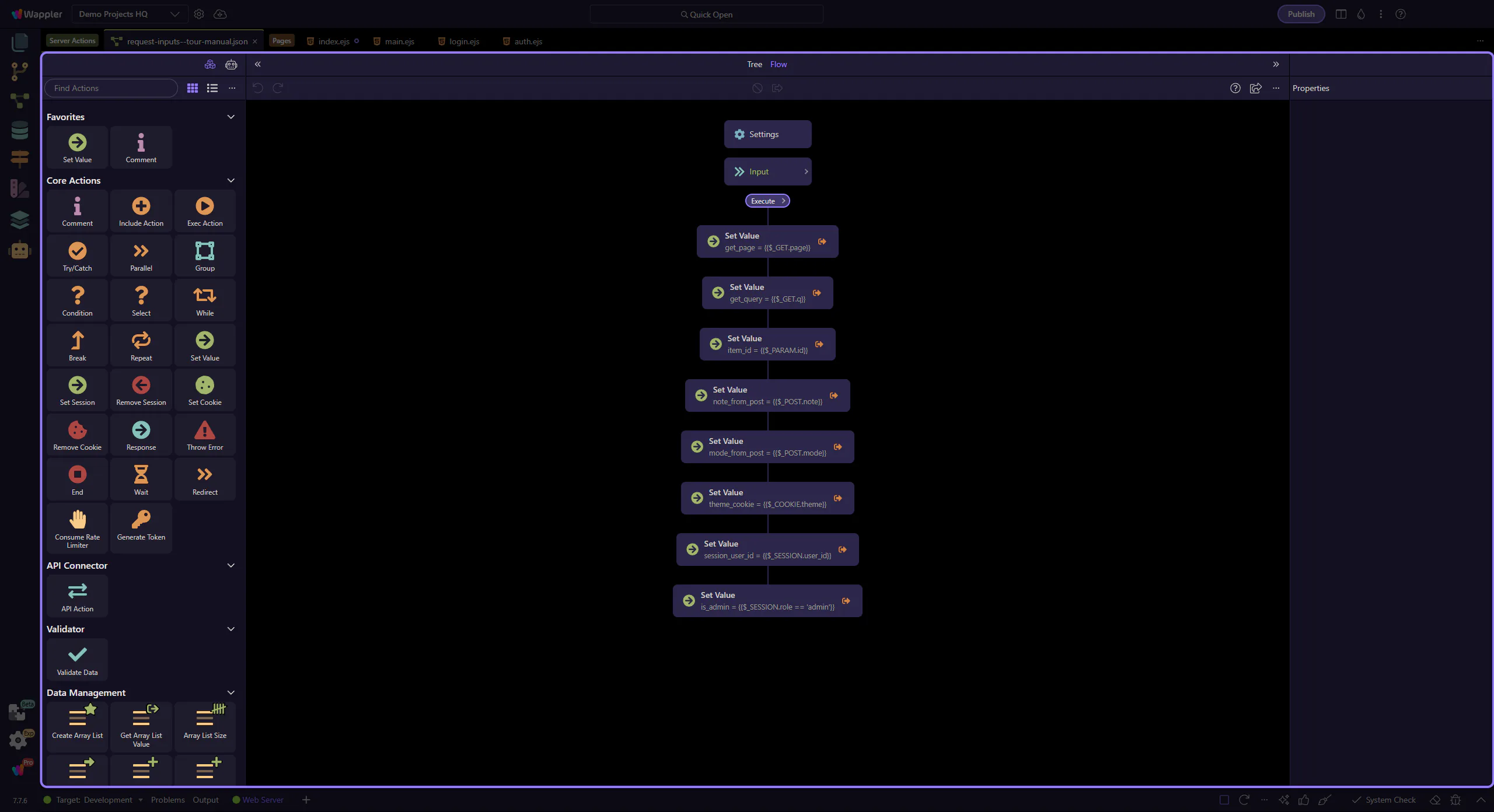Screen dimensions: 1494x812
Task: Switch actions panel to grid view
Action: 192,88
